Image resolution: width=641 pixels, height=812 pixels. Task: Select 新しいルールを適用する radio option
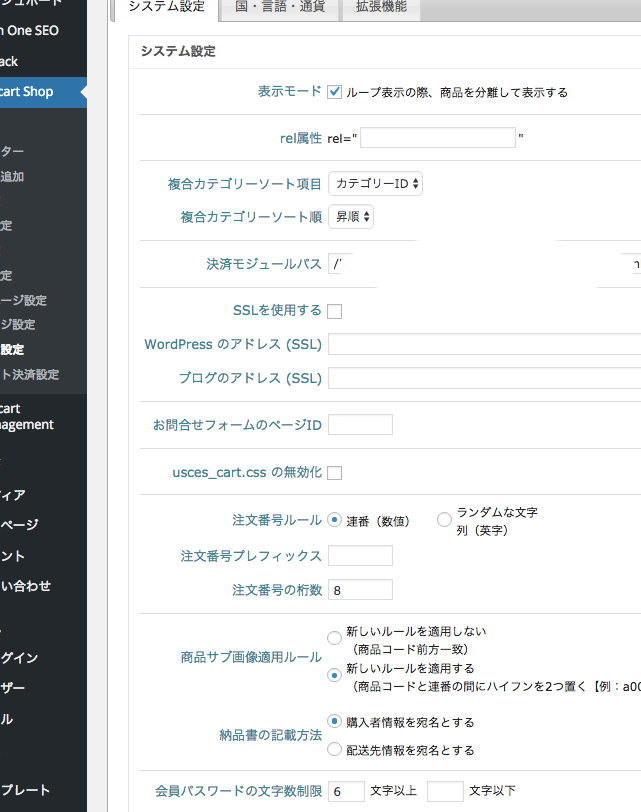[x=334, y=675]
